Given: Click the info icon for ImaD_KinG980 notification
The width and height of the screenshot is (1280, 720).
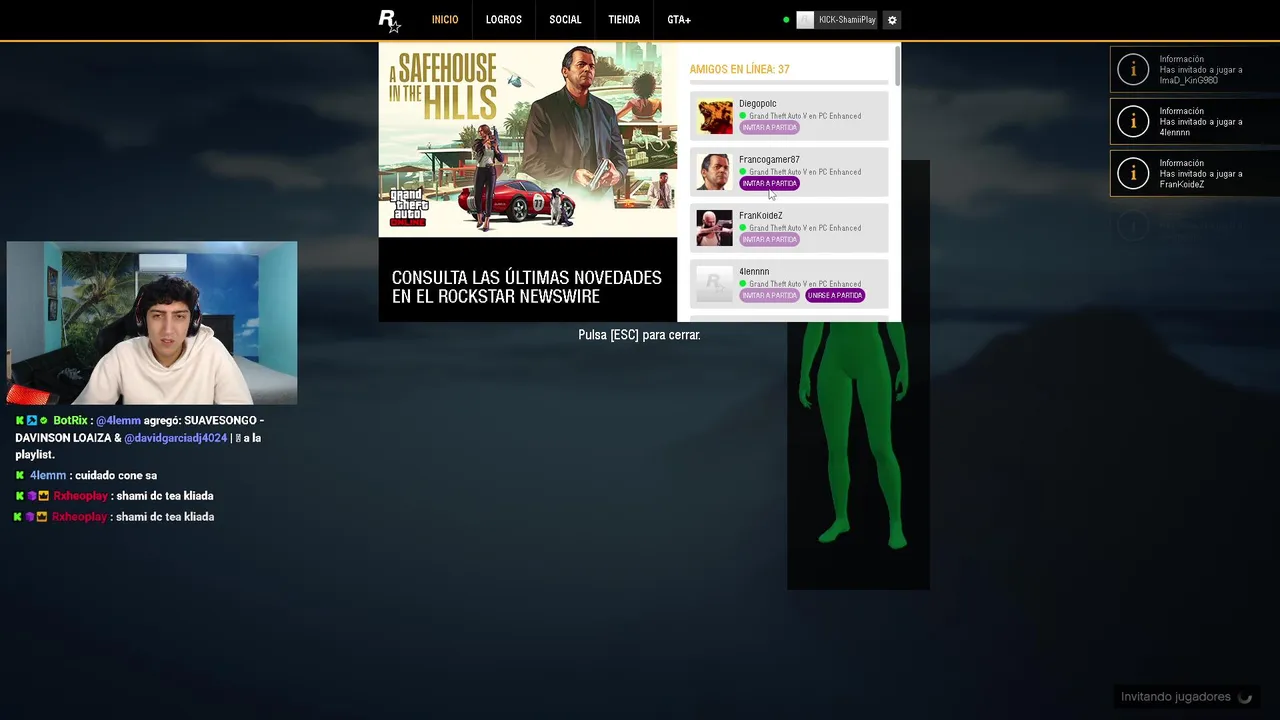Looking at the screenshot, I should tap(1133, 69).
